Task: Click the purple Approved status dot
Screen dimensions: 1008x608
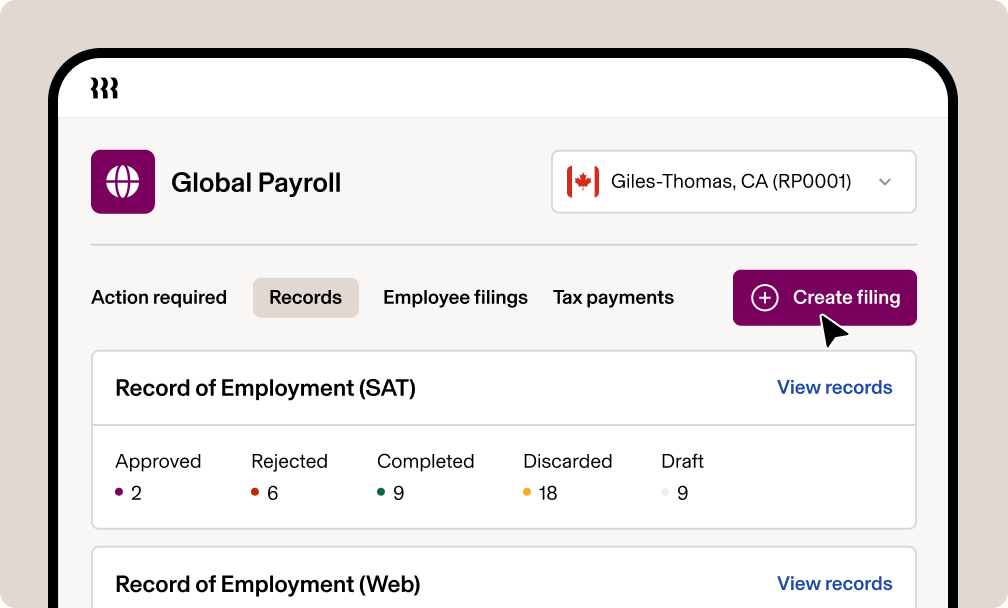Action: [117, 493]
